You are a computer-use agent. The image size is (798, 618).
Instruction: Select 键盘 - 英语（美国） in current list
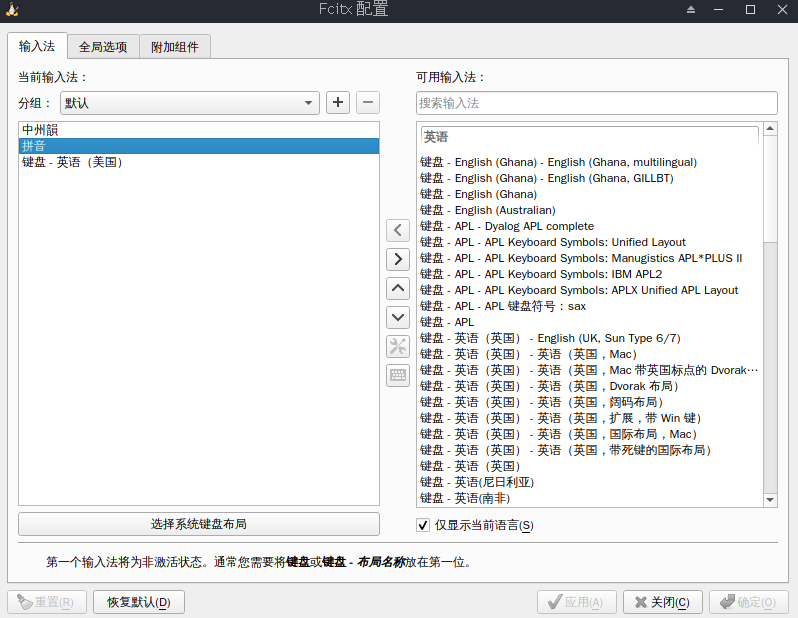click(x=199, y=162)
